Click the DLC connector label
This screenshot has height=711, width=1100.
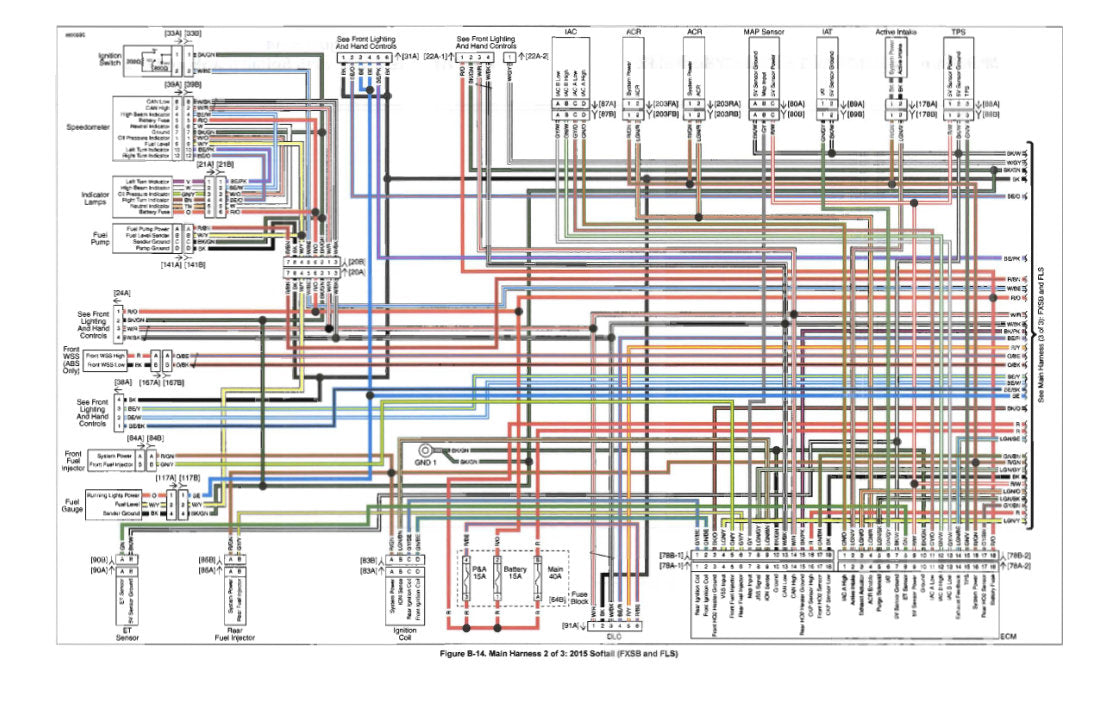pyautogui.click(x=612, y=636)
